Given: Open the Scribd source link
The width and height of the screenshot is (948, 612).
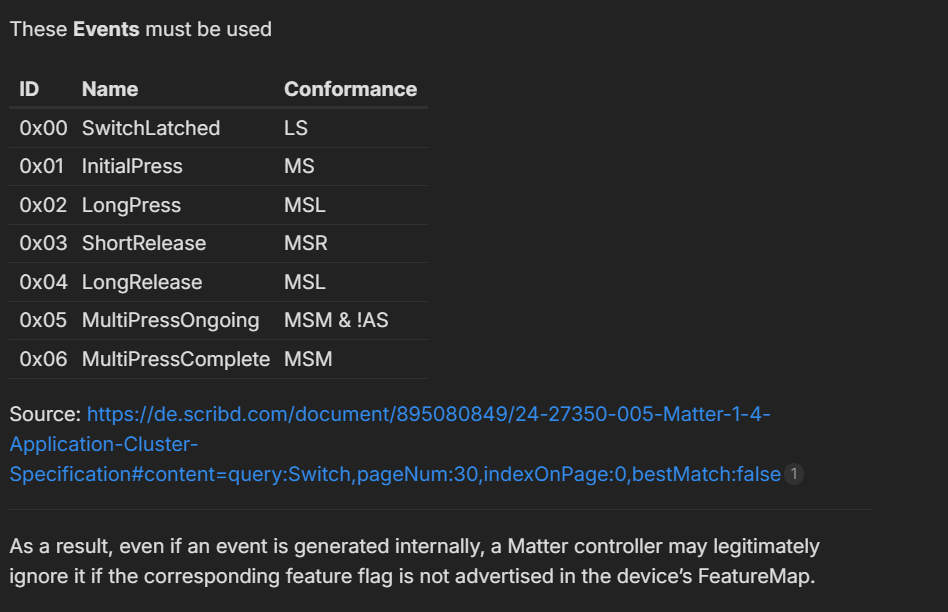Looking at the screenshot, I should tap(428, 414).
